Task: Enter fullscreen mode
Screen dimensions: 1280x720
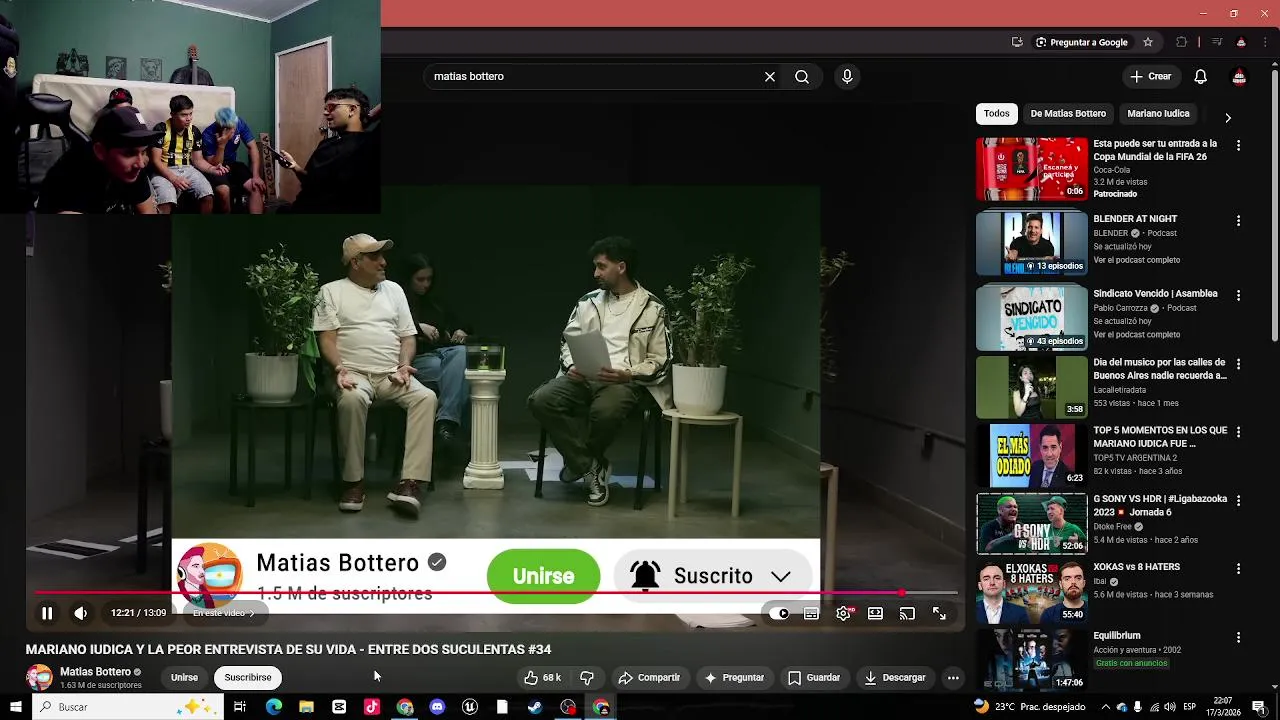Action: [x=939, y=613]
